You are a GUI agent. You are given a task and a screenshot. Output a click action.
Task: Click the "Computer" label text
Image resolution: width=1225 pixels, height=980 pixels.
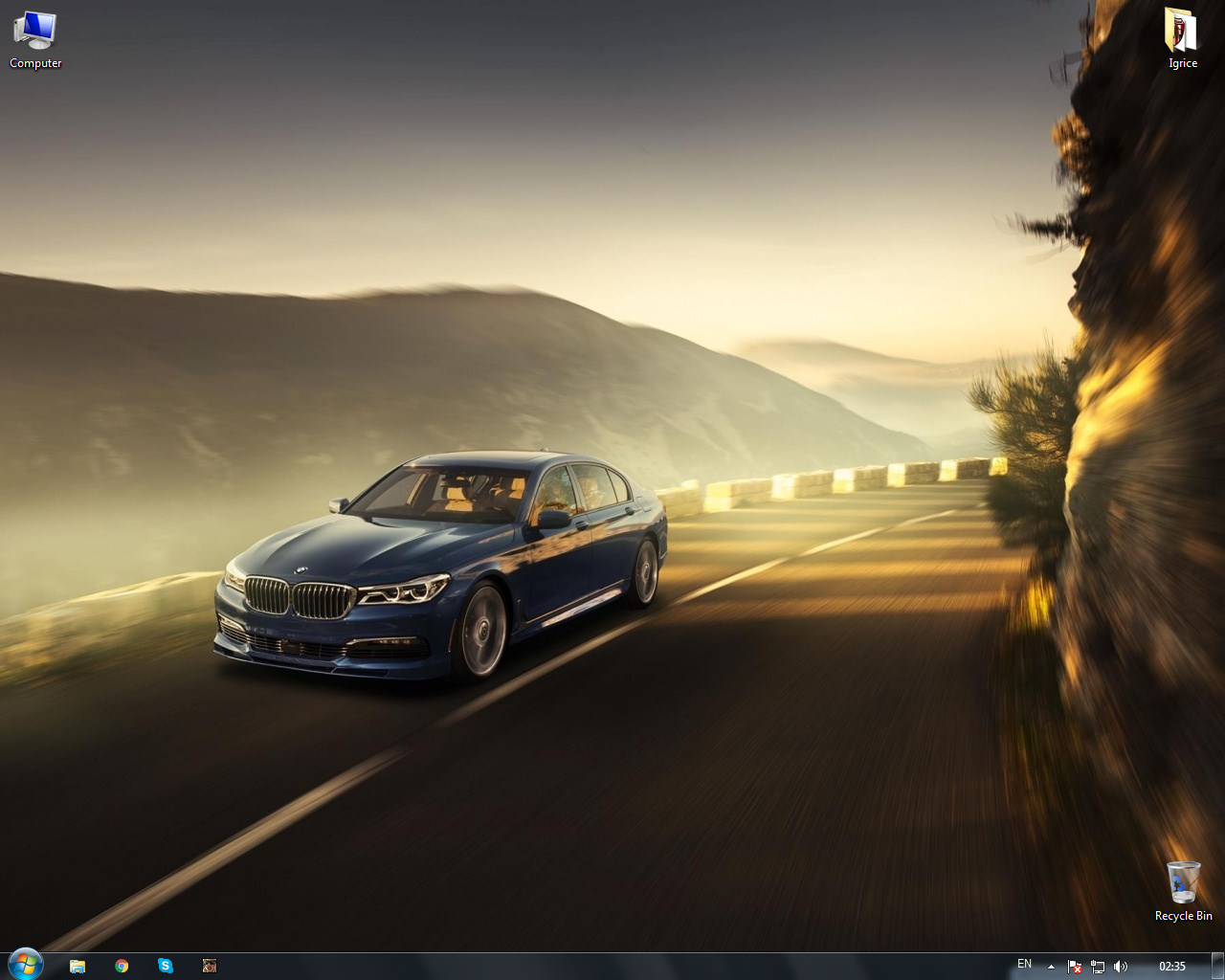35,63
